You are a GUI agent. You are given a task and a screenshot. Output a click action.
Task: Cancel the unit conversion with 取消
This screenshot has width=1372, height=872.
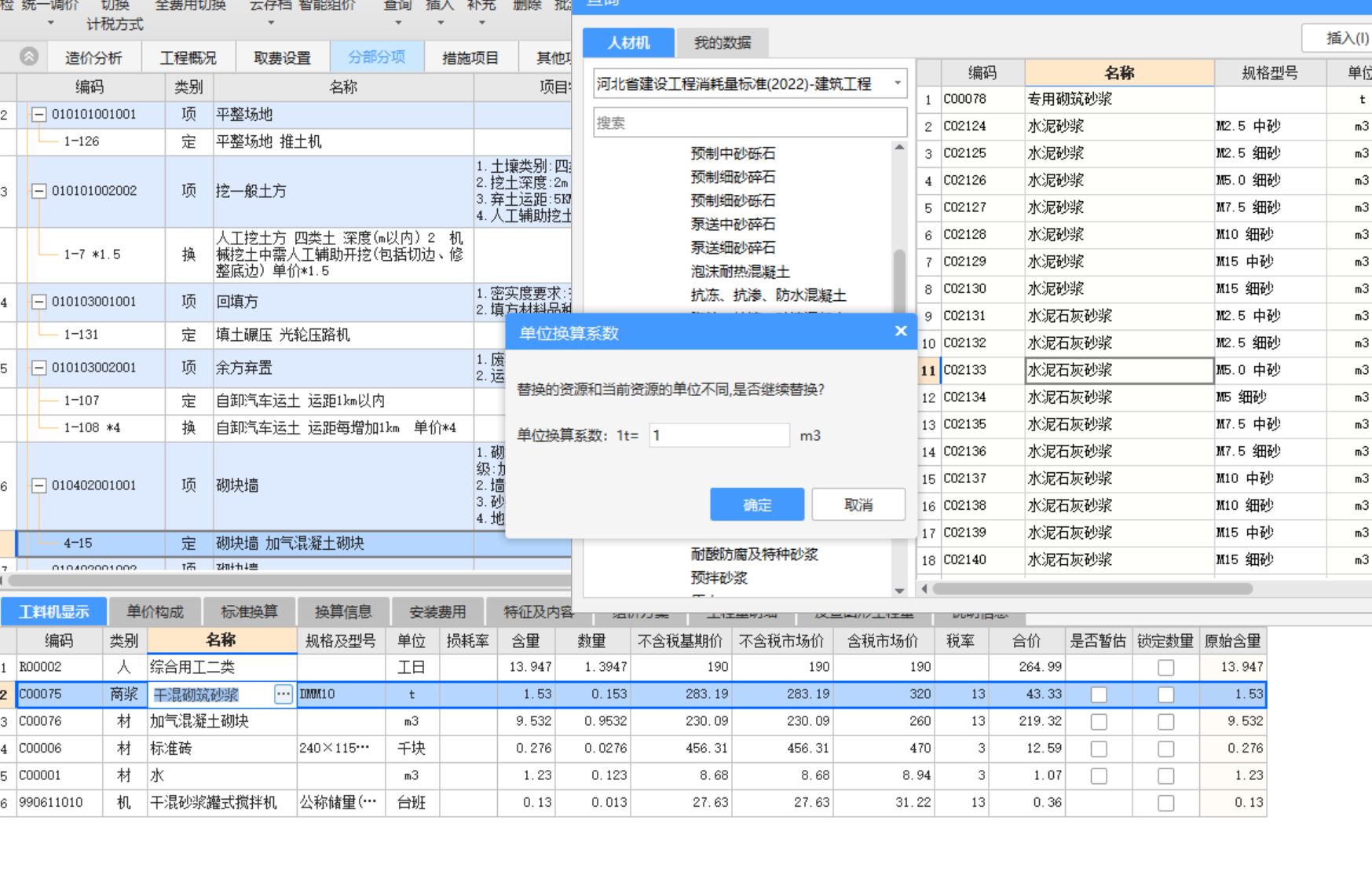tap(858, 504)
